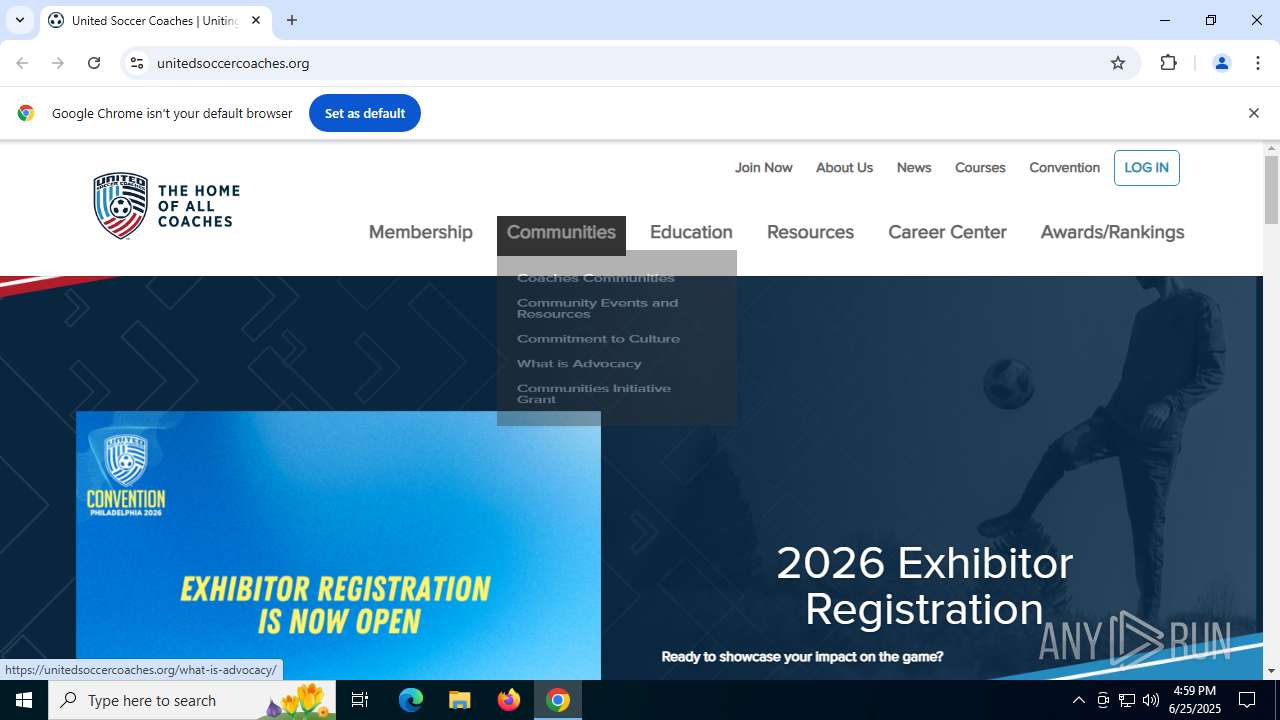Viewport: 1280px width, 720px height.
Task: Click the taskbar clock showing 4:59 PM
Action: tap(1195, 700)
